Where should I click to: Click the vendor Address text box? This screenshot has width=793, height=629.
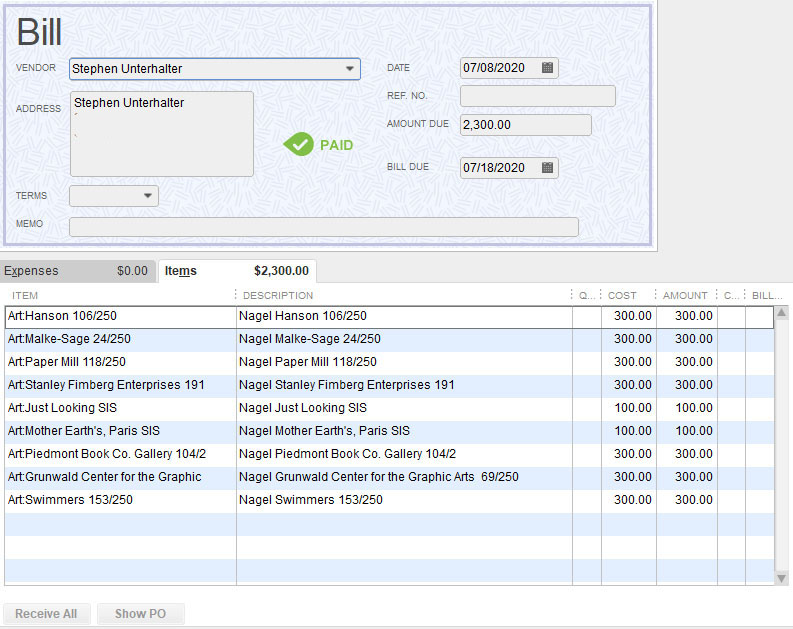(x=161, y=134)
